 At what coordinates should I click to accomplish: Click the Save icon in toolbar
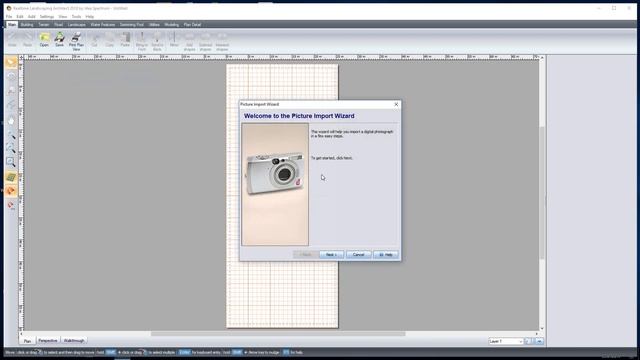coord(60,40)
